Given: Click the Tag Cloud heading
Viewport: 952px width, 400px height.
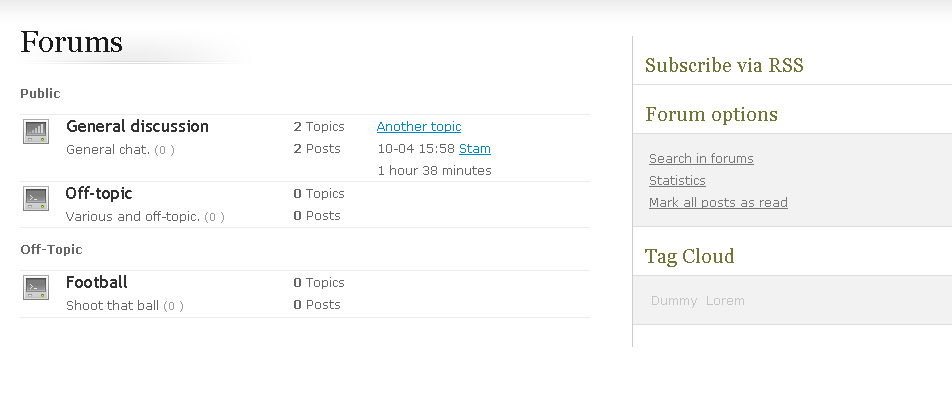Looking at the screenshot, I should click(689, 257).
